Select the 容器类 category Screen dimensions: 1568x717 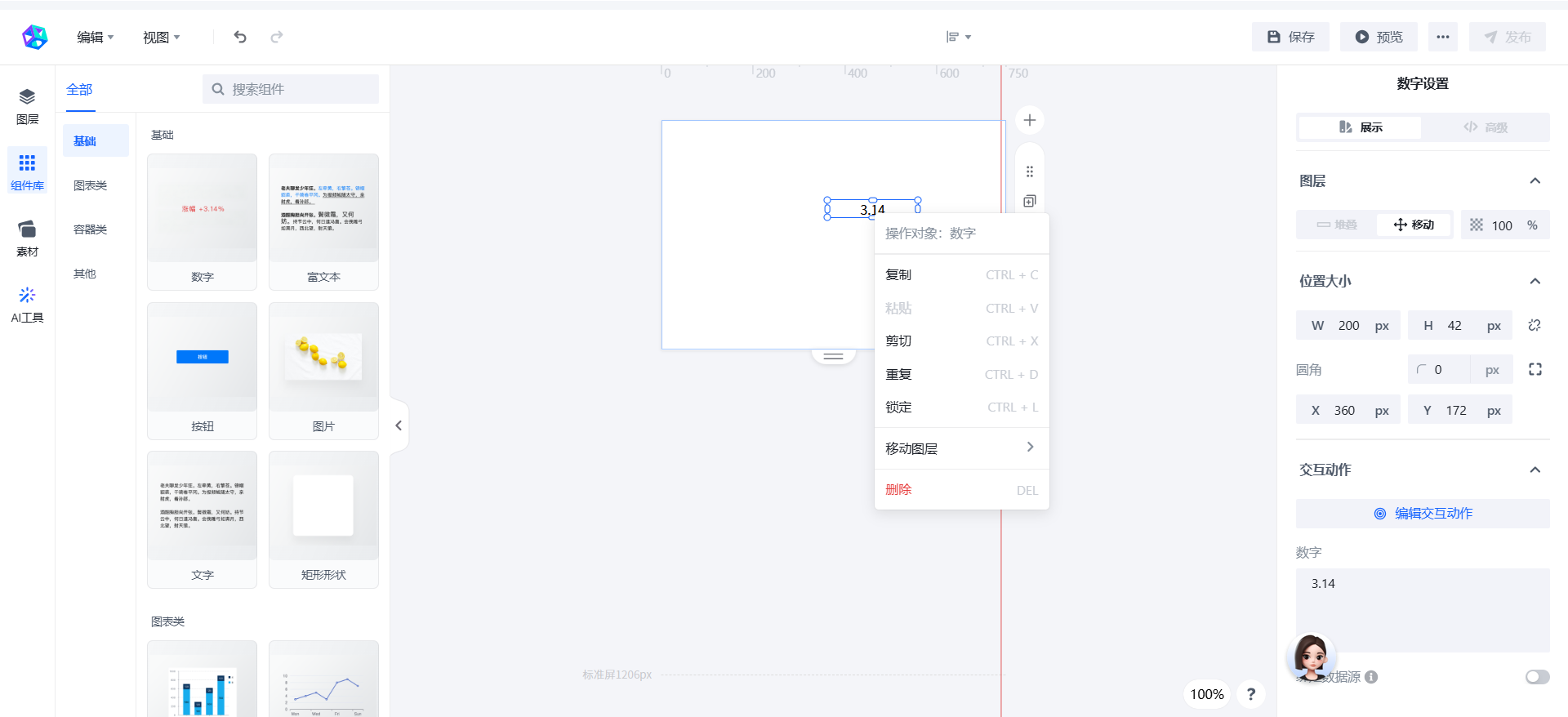point(96,229)
